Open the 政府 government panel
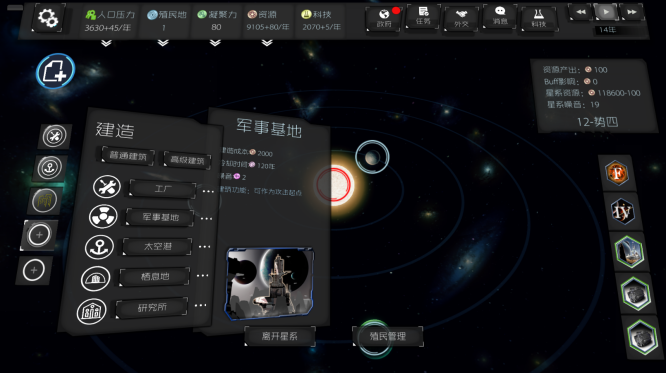667x373 pixels. click(384, 19)
